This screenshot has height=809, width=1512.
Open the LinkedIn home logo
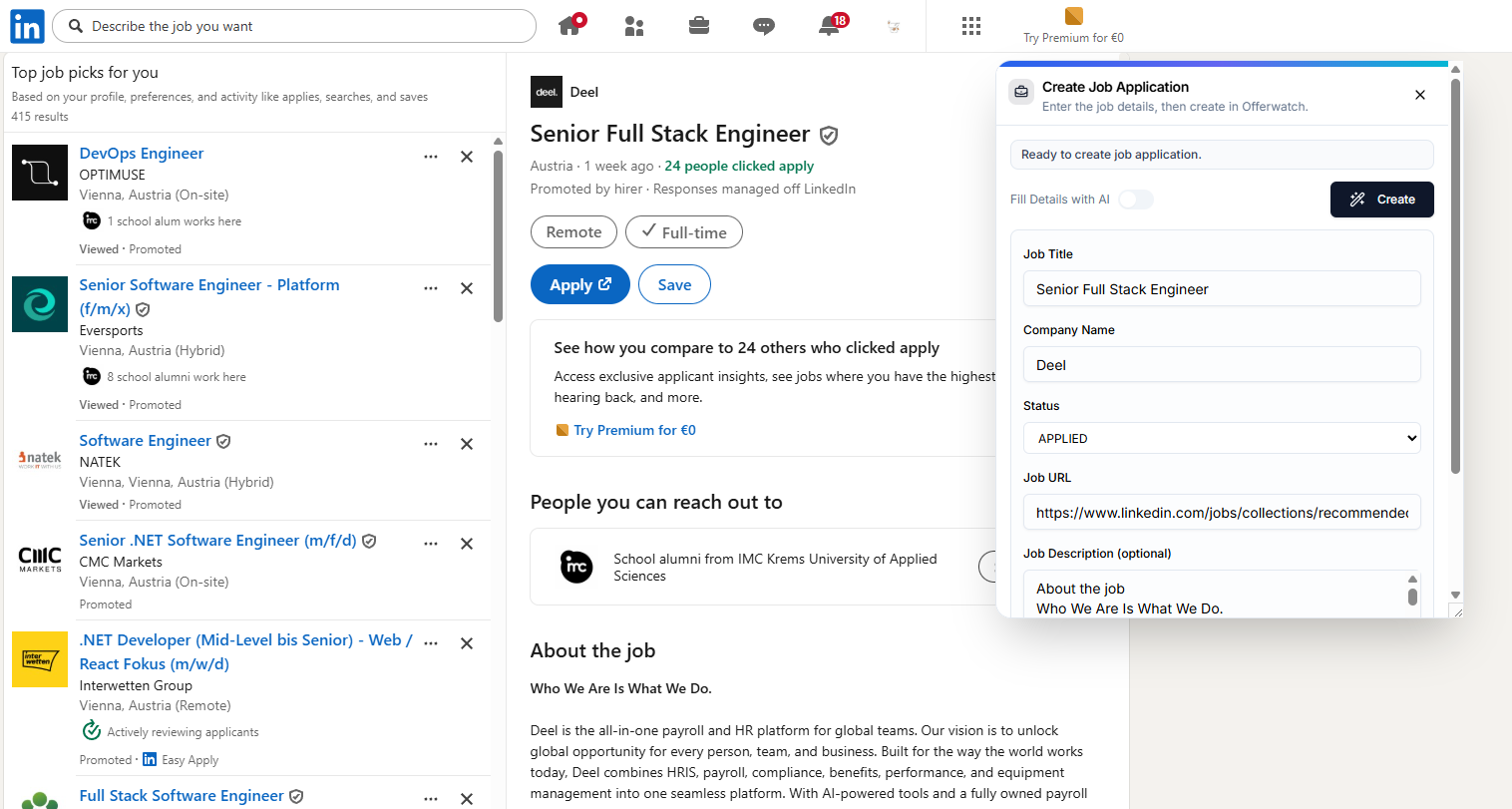27,26
